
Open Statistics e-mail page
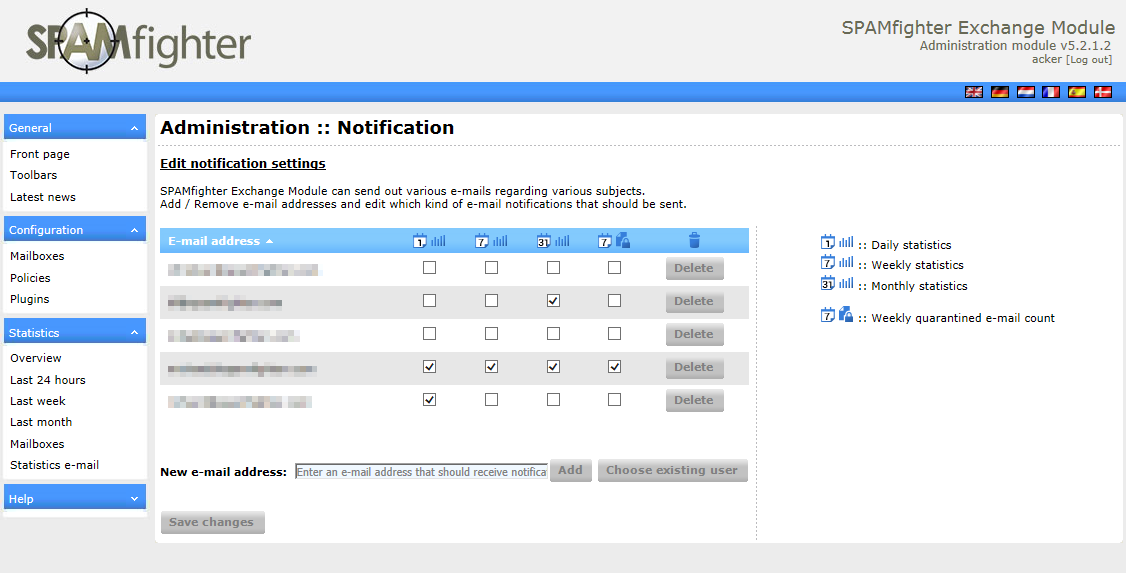click(x=55, y=465)
